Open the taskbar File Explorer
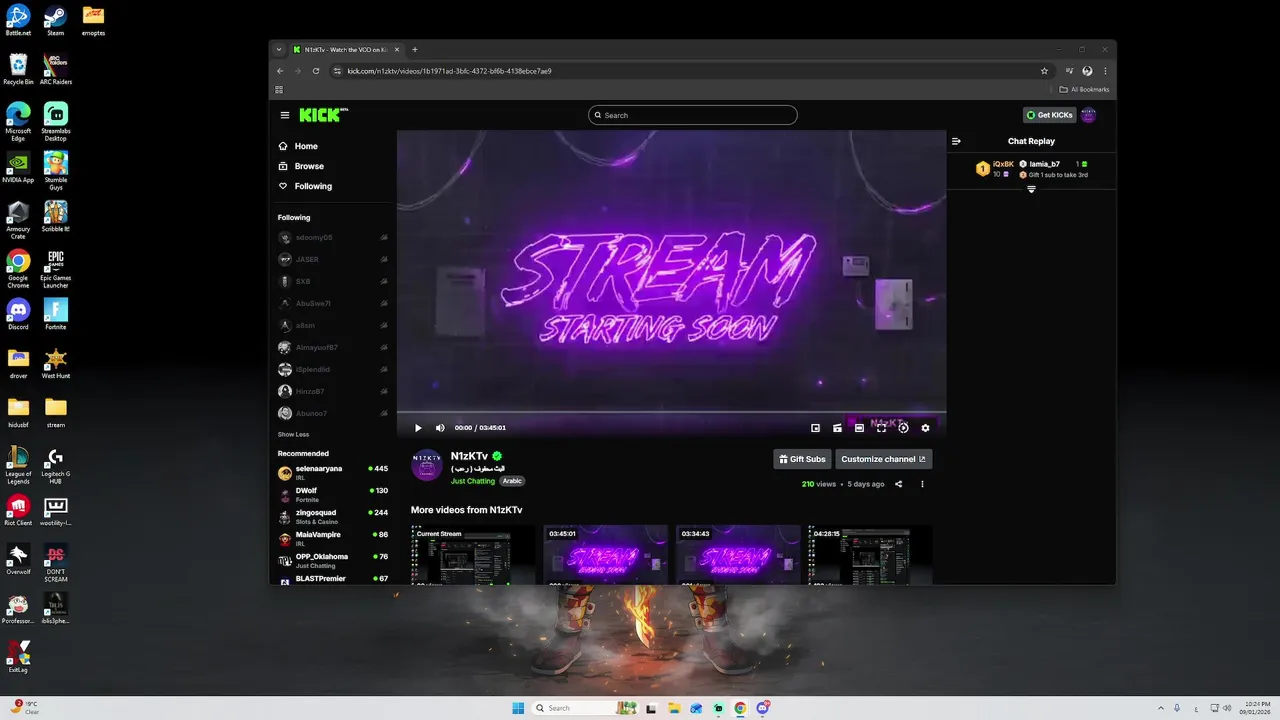The image size is (1280, 720). (674, 708)
